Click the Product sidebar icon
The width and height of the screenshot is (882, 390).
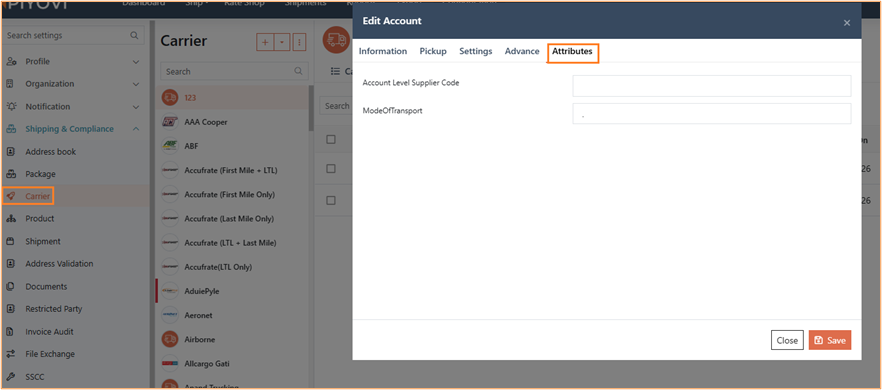click(11, 218)
